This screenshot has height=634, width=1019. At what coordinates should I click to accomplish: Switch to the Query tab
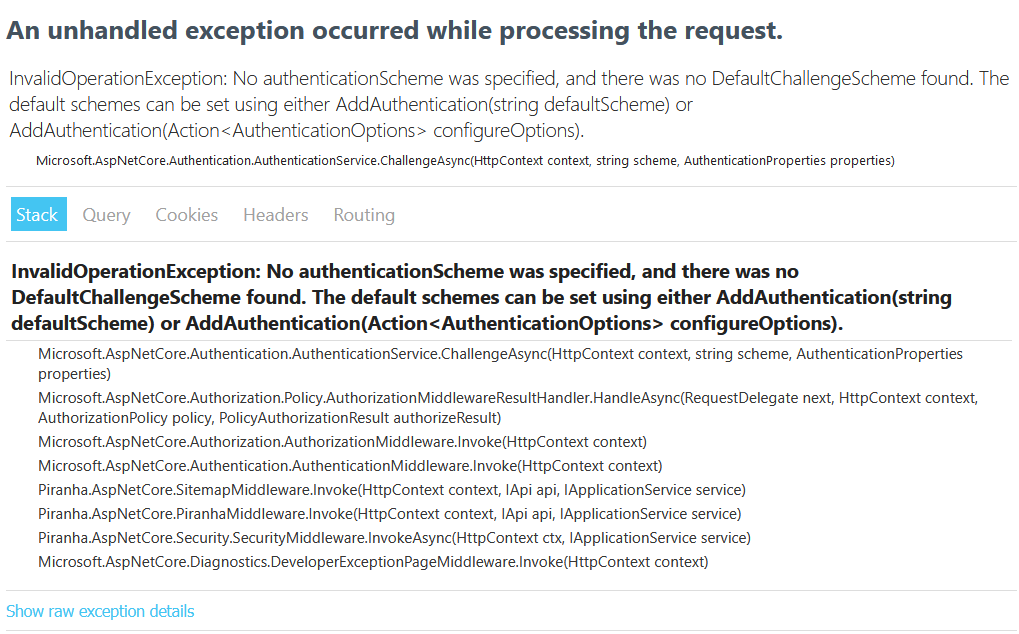[106, 214]
